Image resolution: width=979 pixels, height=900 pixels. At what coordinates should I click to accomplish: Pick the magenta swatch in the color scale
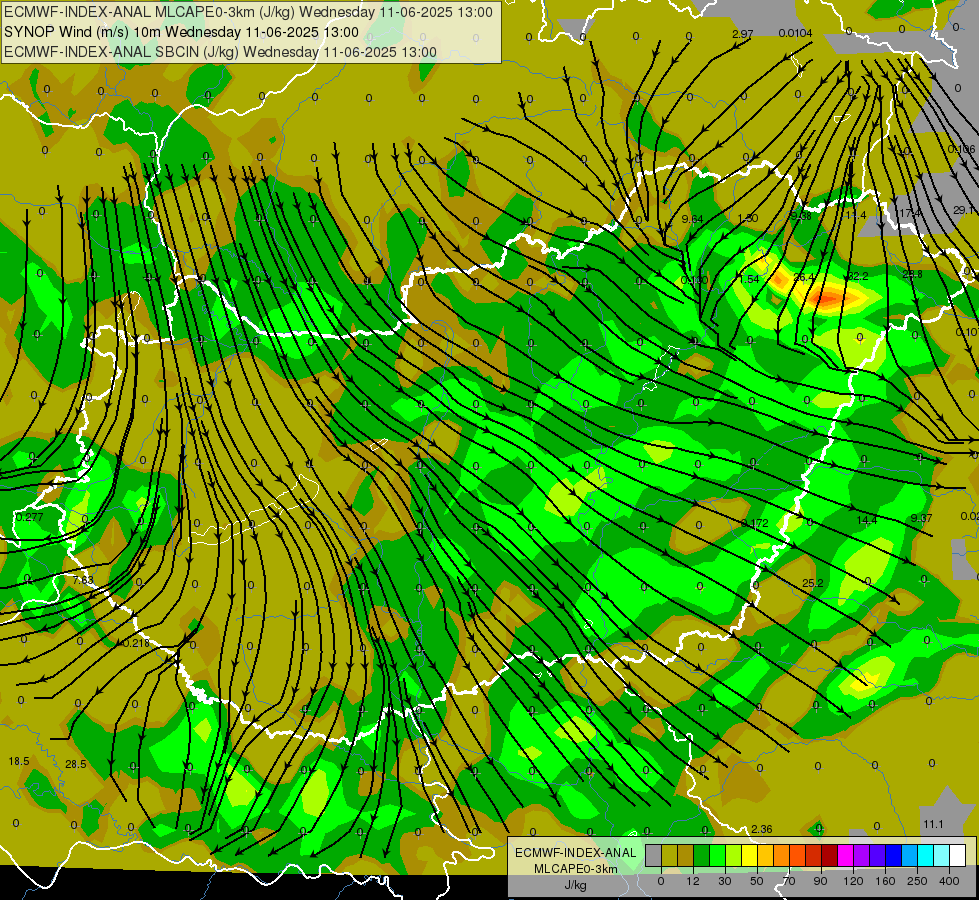click(x=846, y=855)
